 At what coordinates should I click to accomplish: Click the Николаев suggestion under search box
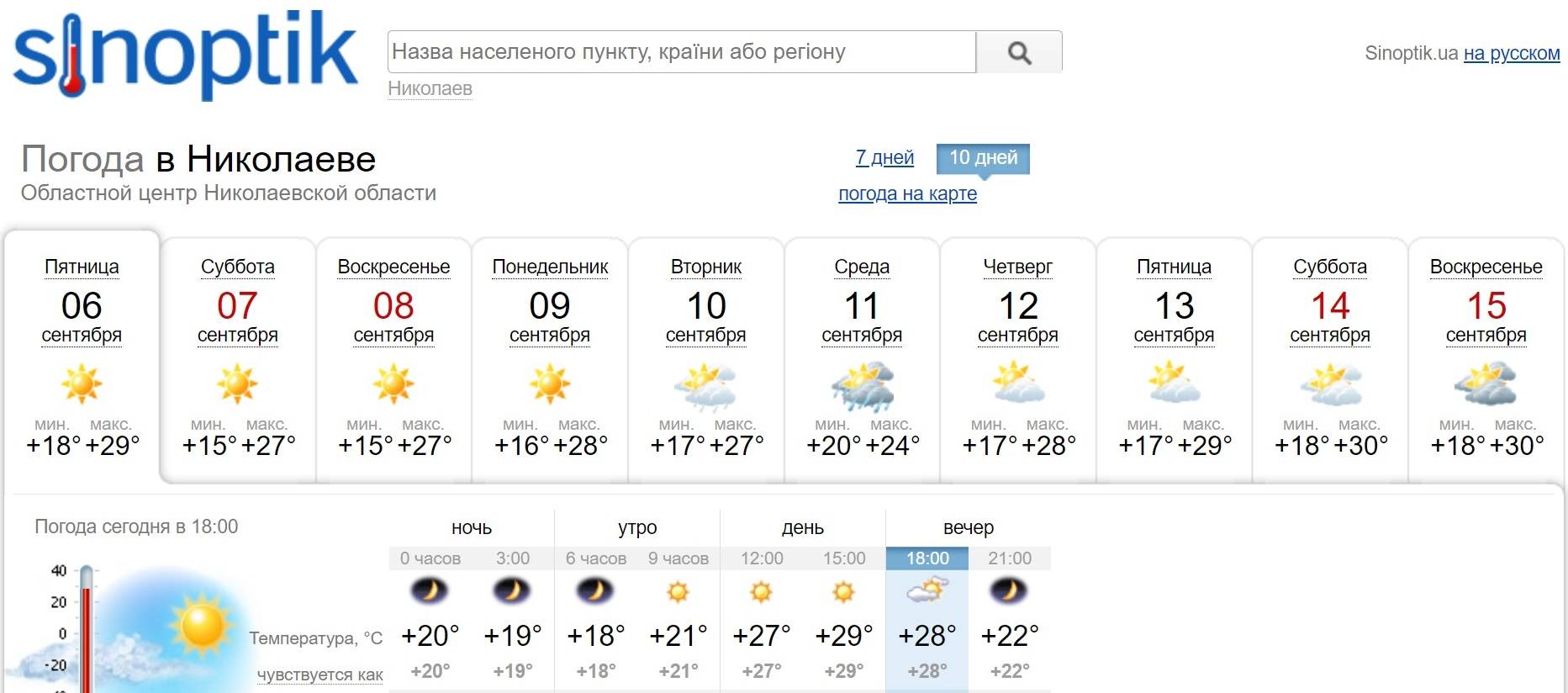430,88
